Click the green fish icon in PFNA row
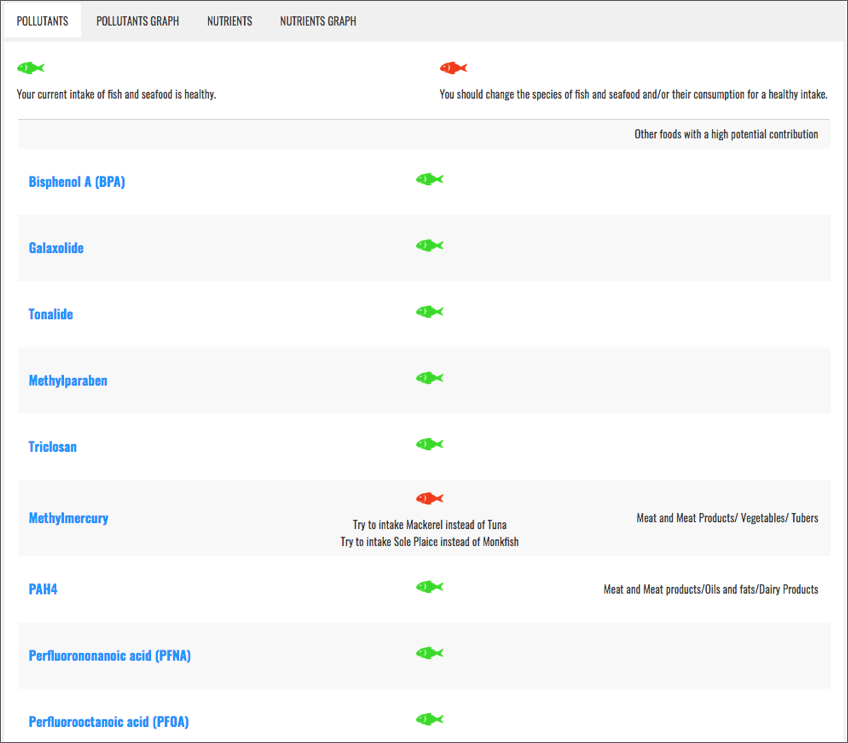 tap(429, 653)
